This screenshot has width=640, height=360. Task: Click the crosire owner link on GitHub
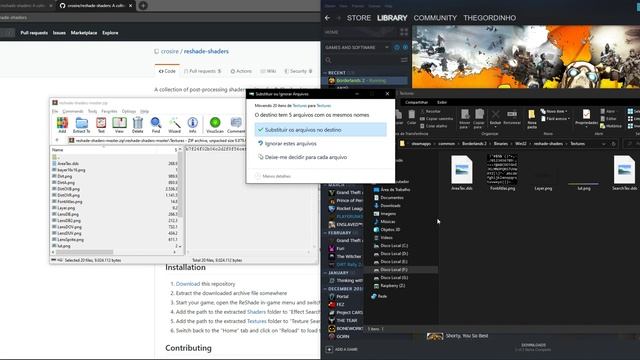pyautogui.click(x=170, y=51)
